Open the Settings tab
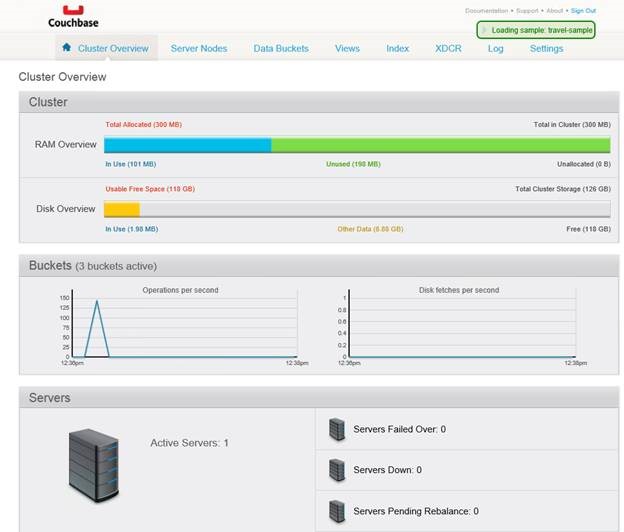The image size is (624, 532). point(546,49)
